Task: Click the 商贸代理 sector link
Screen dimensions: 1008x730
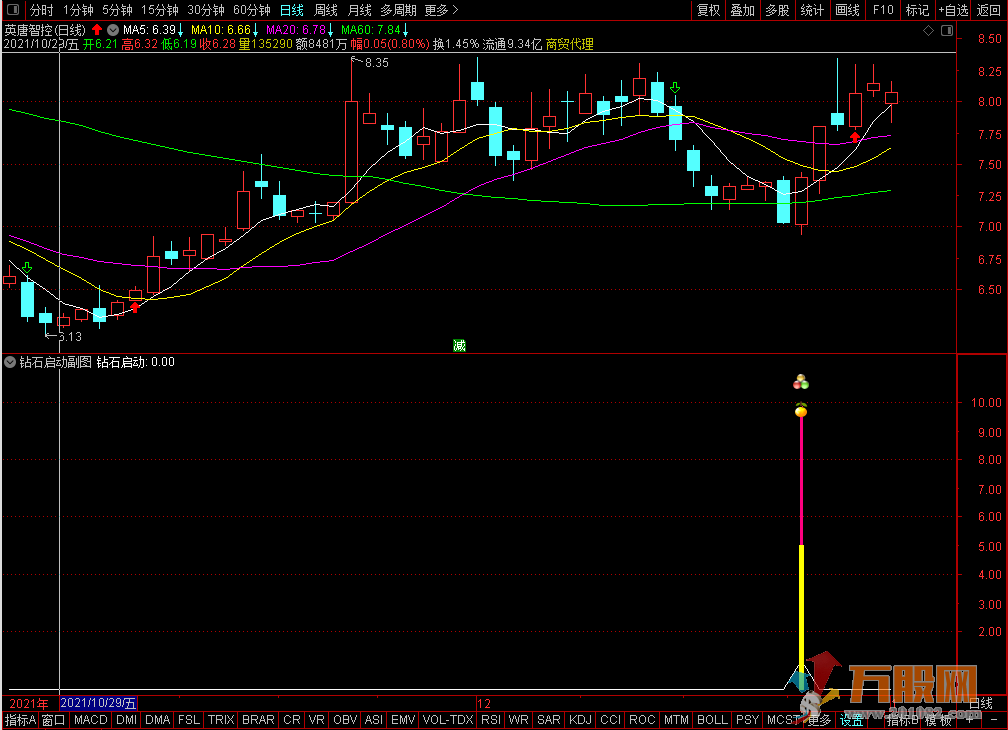Action: tap(569, 45)
